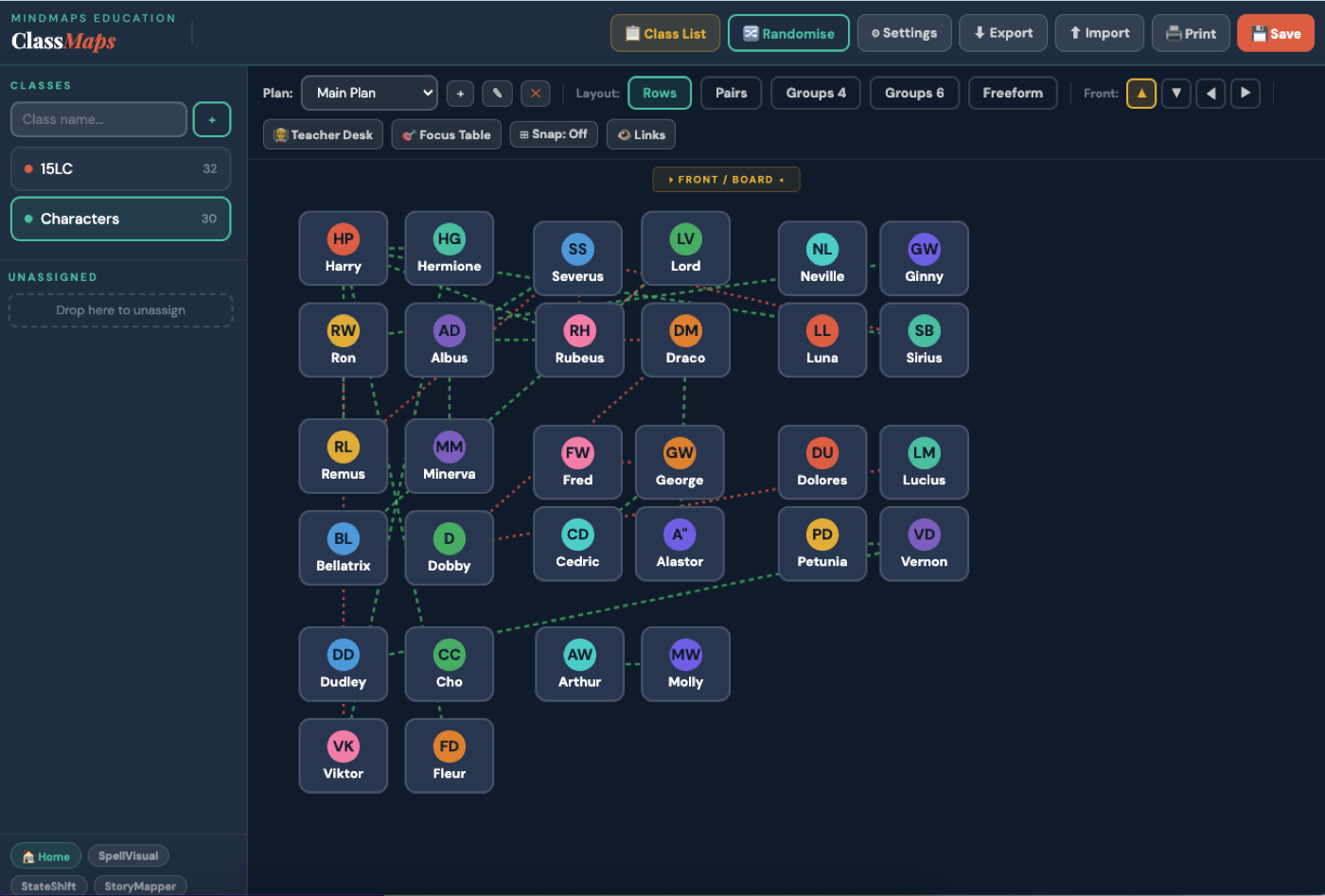Image resolution: width=1325 pixels, height=896 pixels.
Task: Click Sirius SB seat card
Action: click(924, 340)
